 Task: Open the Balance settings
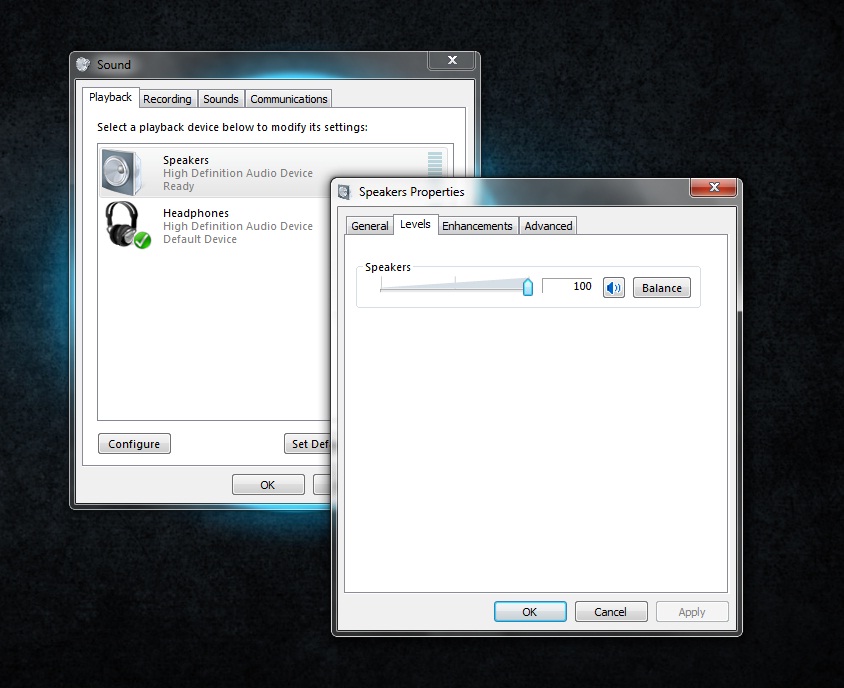point(662,288)
